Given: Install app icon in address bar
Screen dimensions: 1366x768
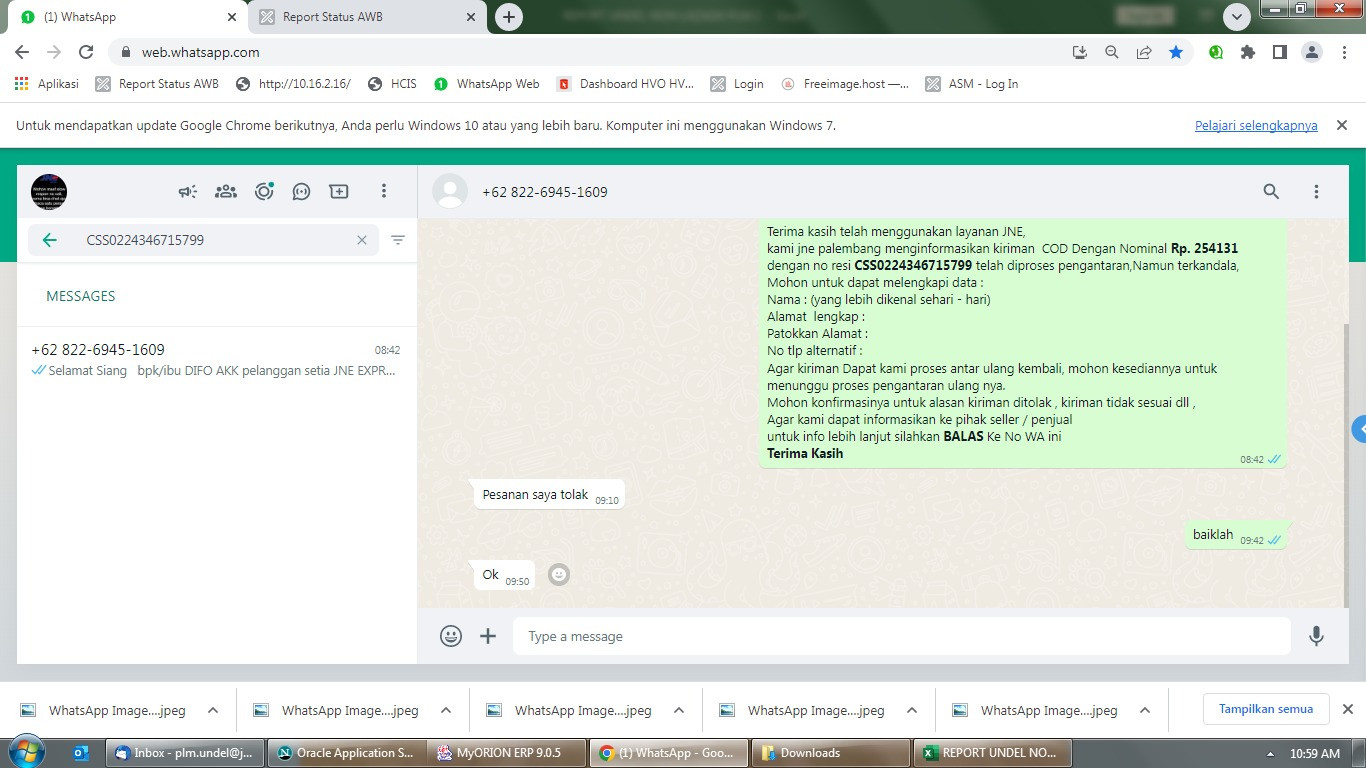Looking at the screenshot, I should tap(1080, 52).
